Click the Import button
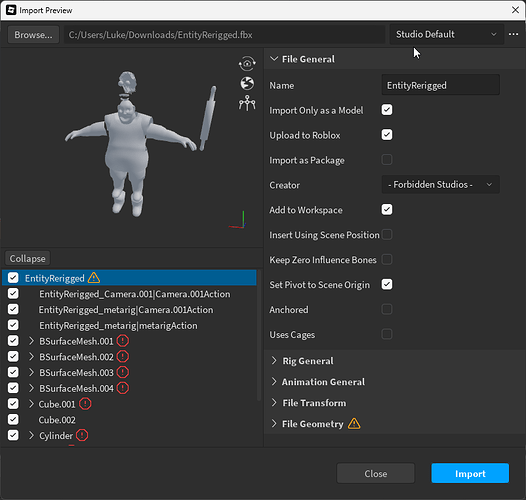This screenshot has width=526, height=500. pos(470,473)
